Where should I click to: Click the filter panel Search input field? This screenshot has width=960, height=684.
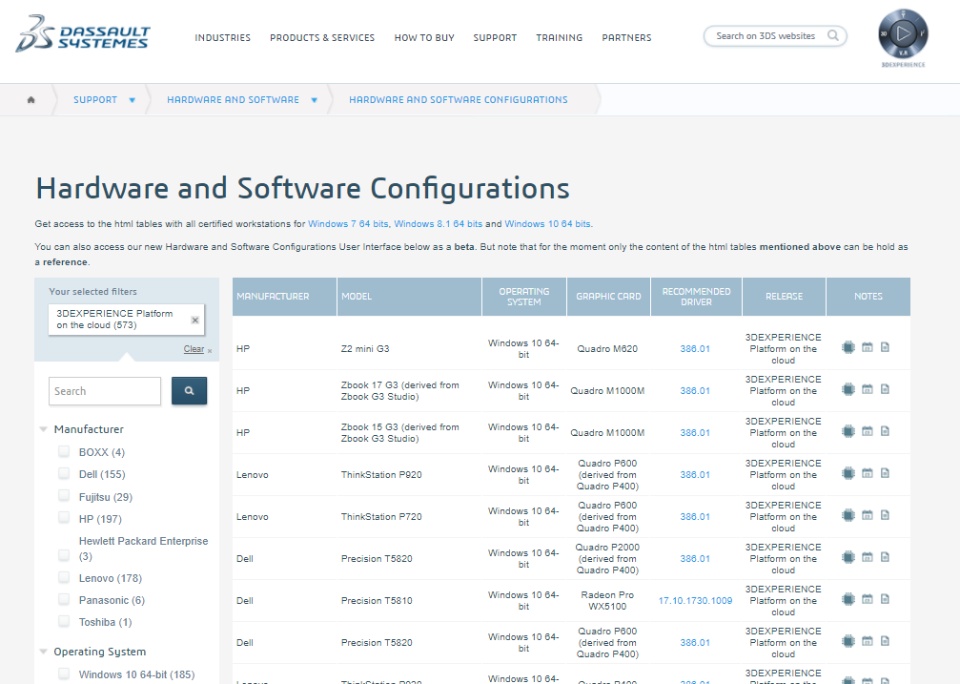click(x=105, y=391)
